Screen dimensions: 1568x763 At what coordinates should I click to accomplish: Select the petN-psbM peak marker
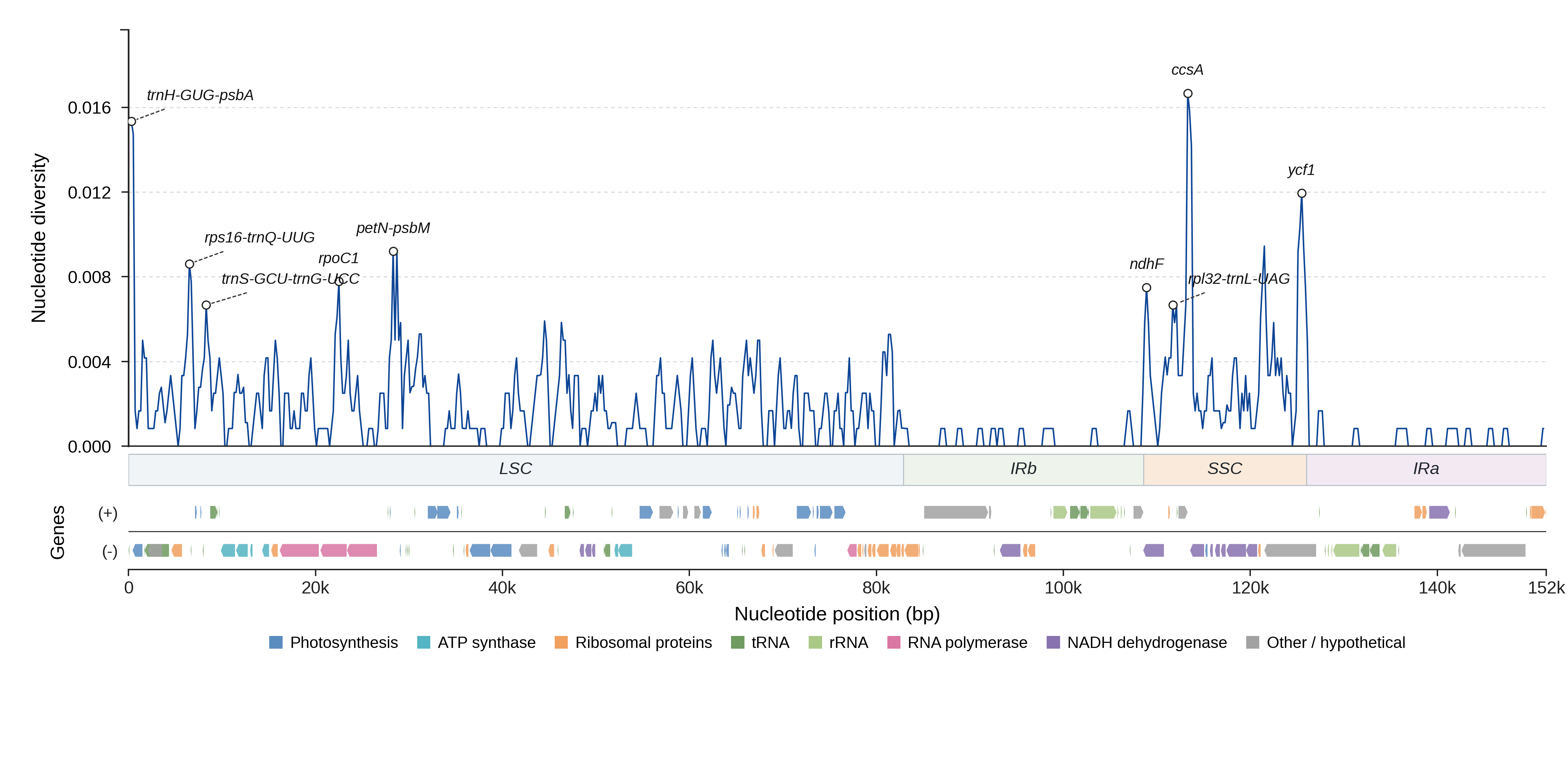tap(393, 252)
